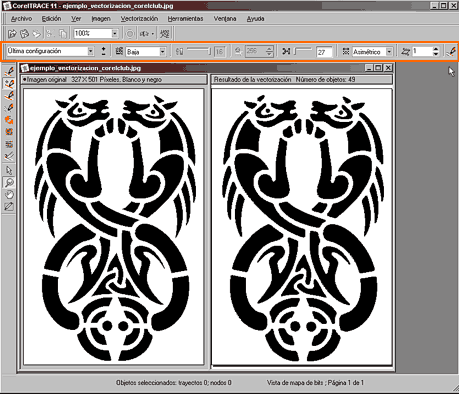The width and height of the screenshot is (459, 394).
Task: Open the Vectorización menu
Action: pyautogui.click(x=139, y=19)
